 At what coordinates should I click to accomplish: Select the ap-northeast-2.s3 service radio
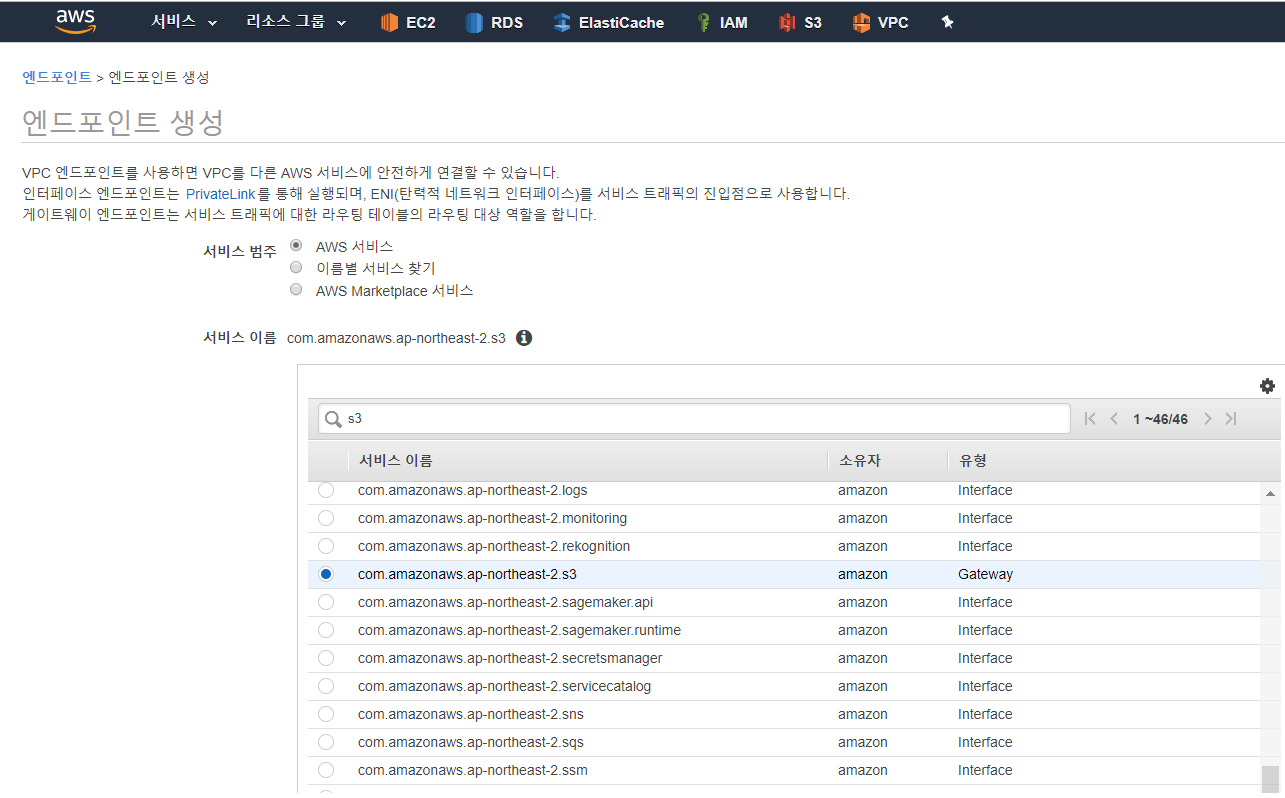(326, 574)
